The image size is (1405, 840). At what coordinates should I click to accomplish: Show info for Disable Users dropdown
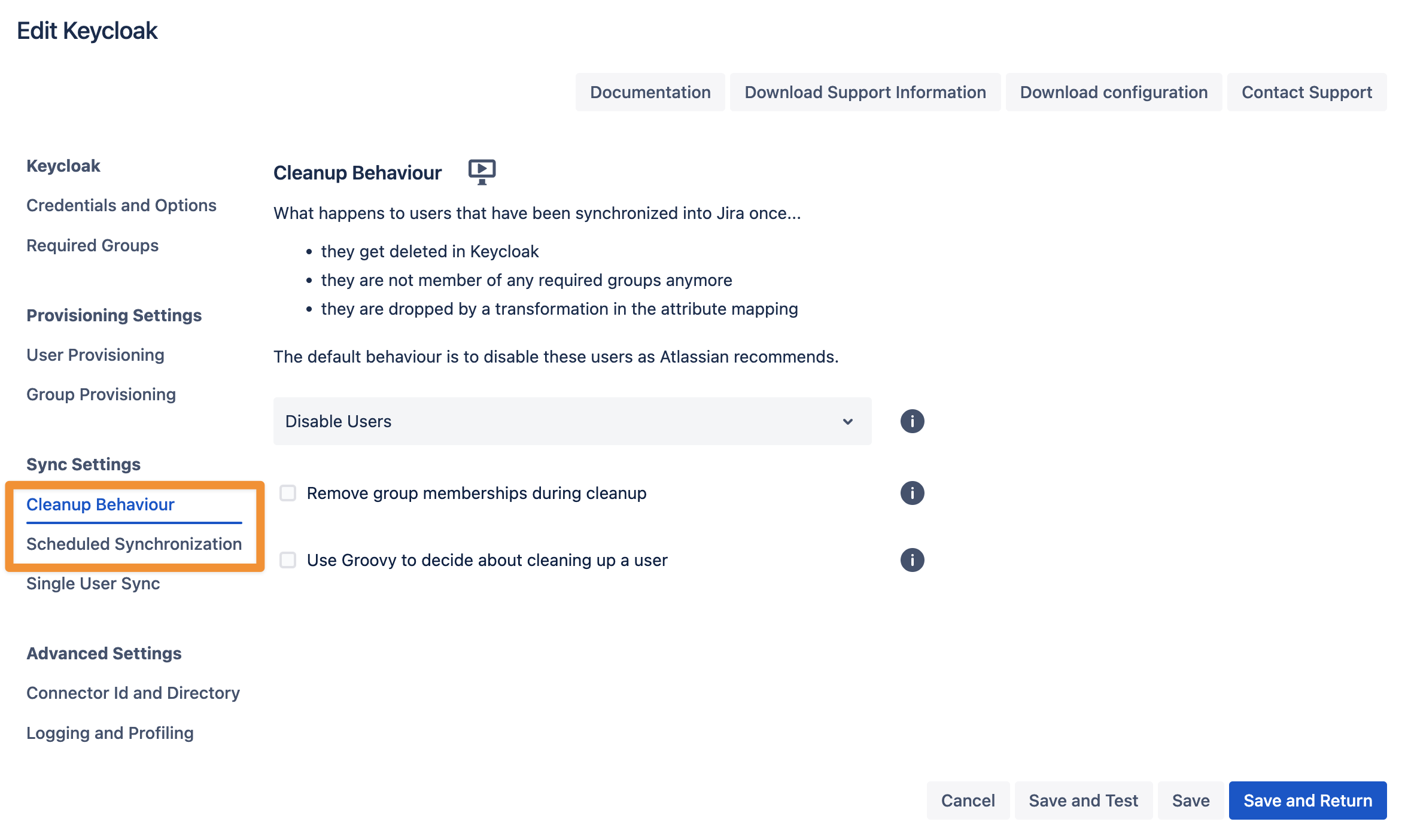tap(912, 421)
